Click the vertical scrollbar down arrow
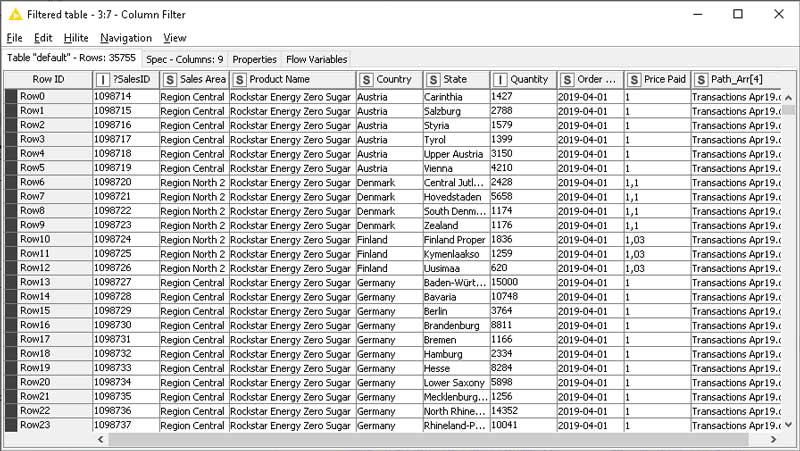800x451 pixels. pos(788,424)
